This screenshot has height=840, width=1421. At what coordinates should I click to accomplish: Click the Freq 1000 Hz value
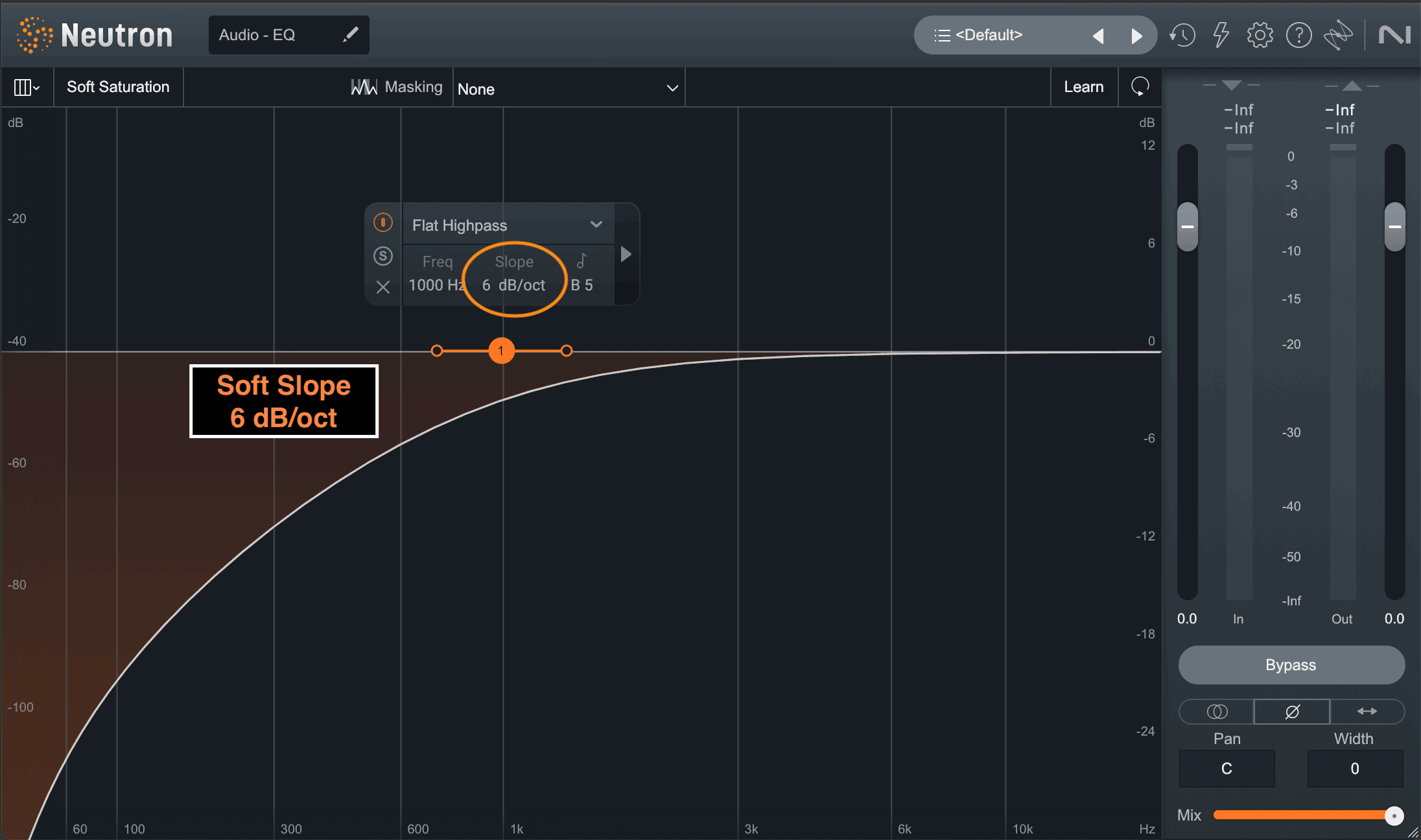click(x=436, y=285)
